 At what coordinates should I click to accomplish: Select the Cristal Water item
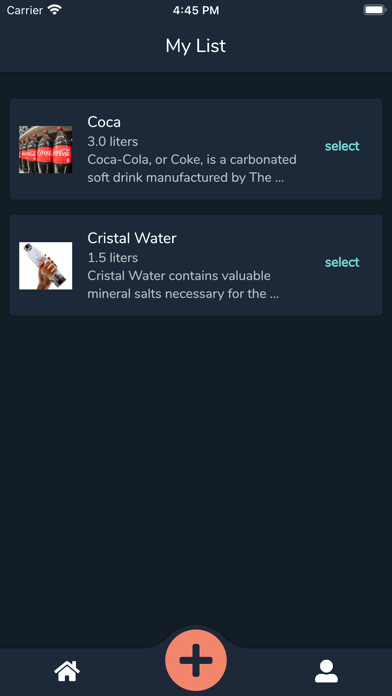(342, 262)
